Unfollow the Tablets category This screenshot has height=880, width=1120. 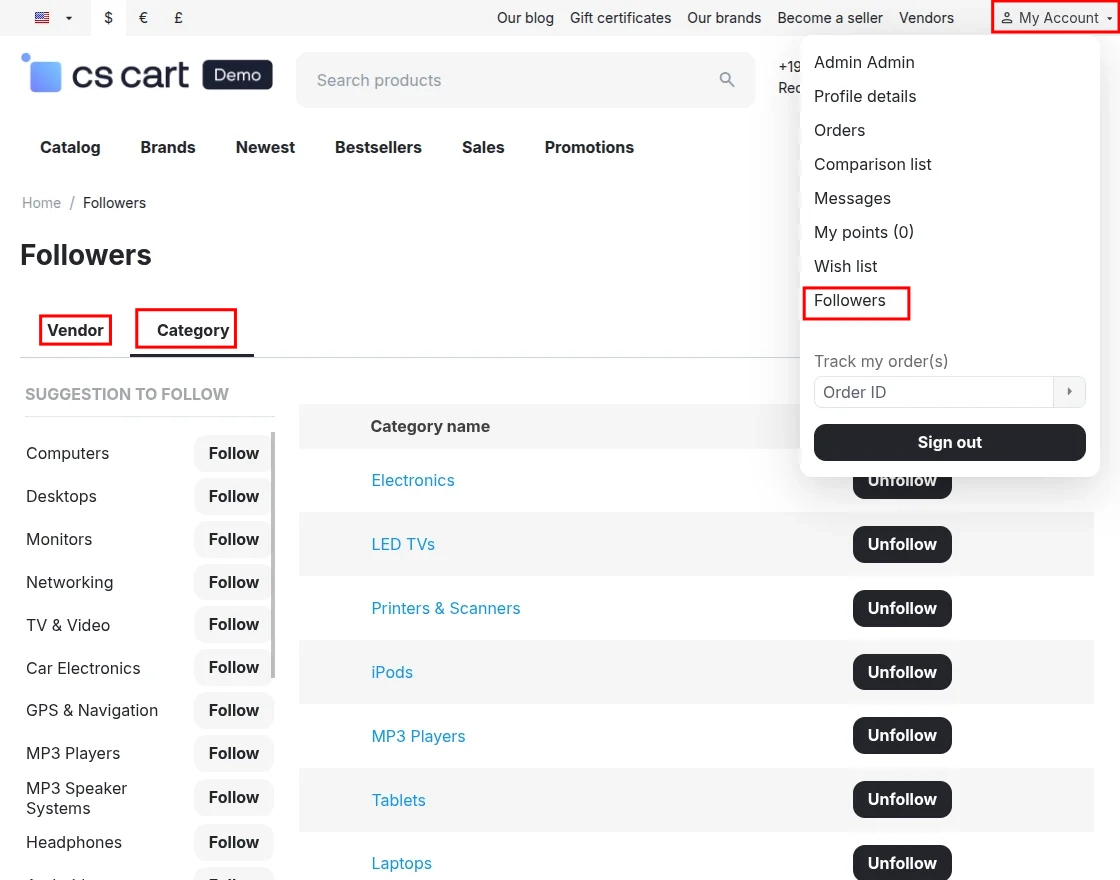click(902, 799)
